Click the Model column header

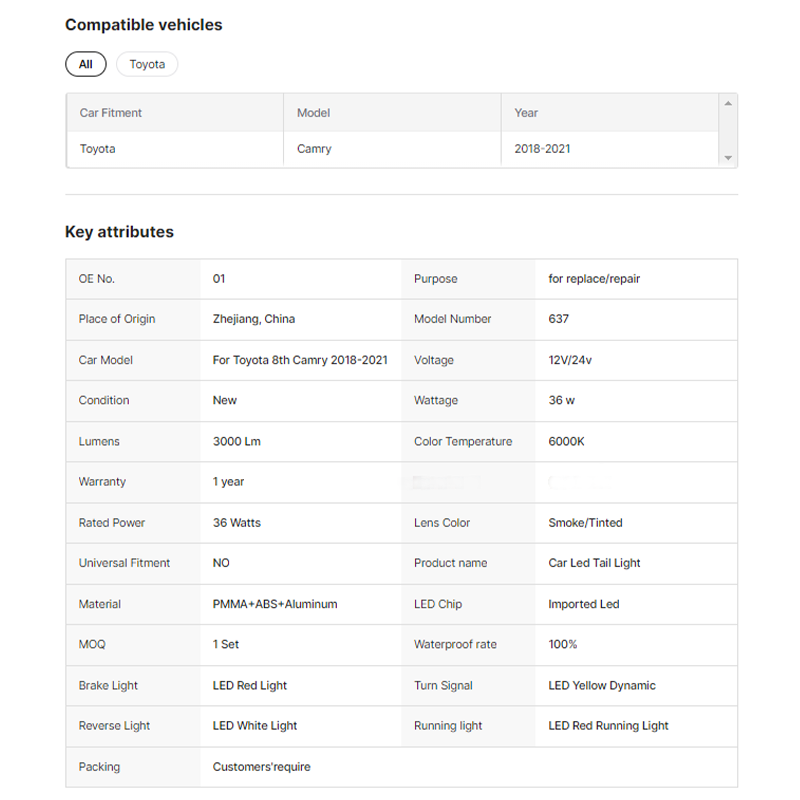point(314,113)
